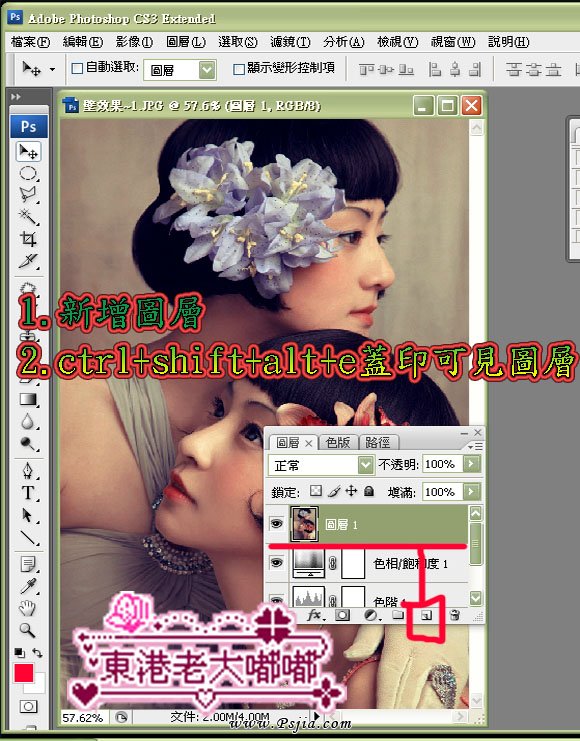Screen dimensions: 580x741
Task: Click the delete layer trash icon
Action: pyautogui.click(x=455, y=615)
